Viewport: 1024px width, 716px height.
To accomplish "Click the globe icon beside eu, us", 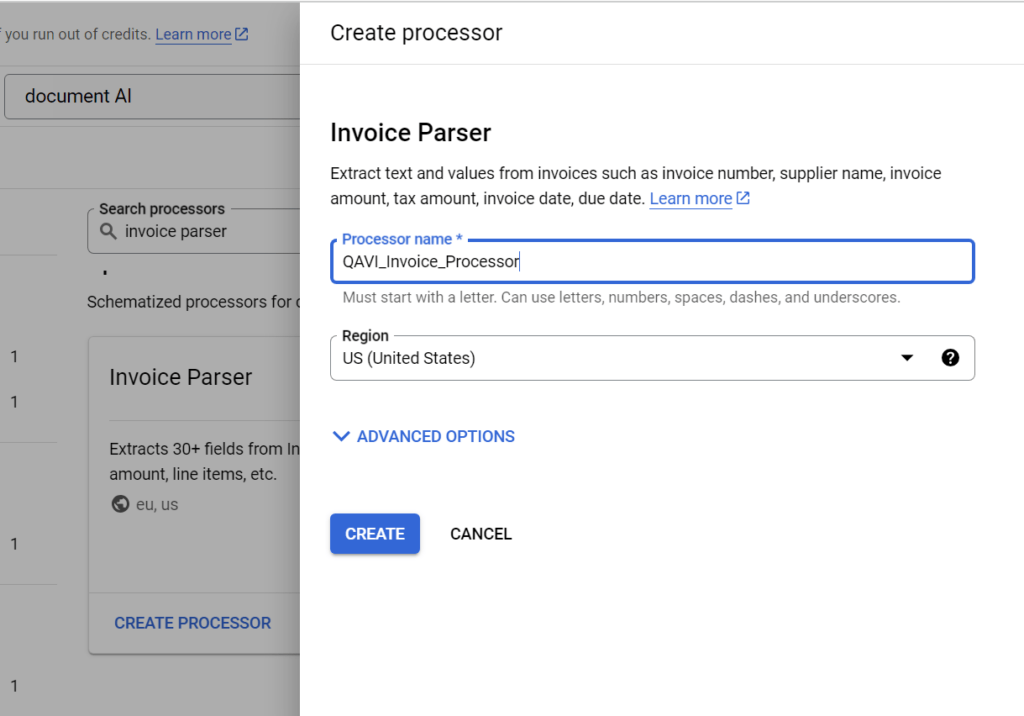I will (120, 504).
